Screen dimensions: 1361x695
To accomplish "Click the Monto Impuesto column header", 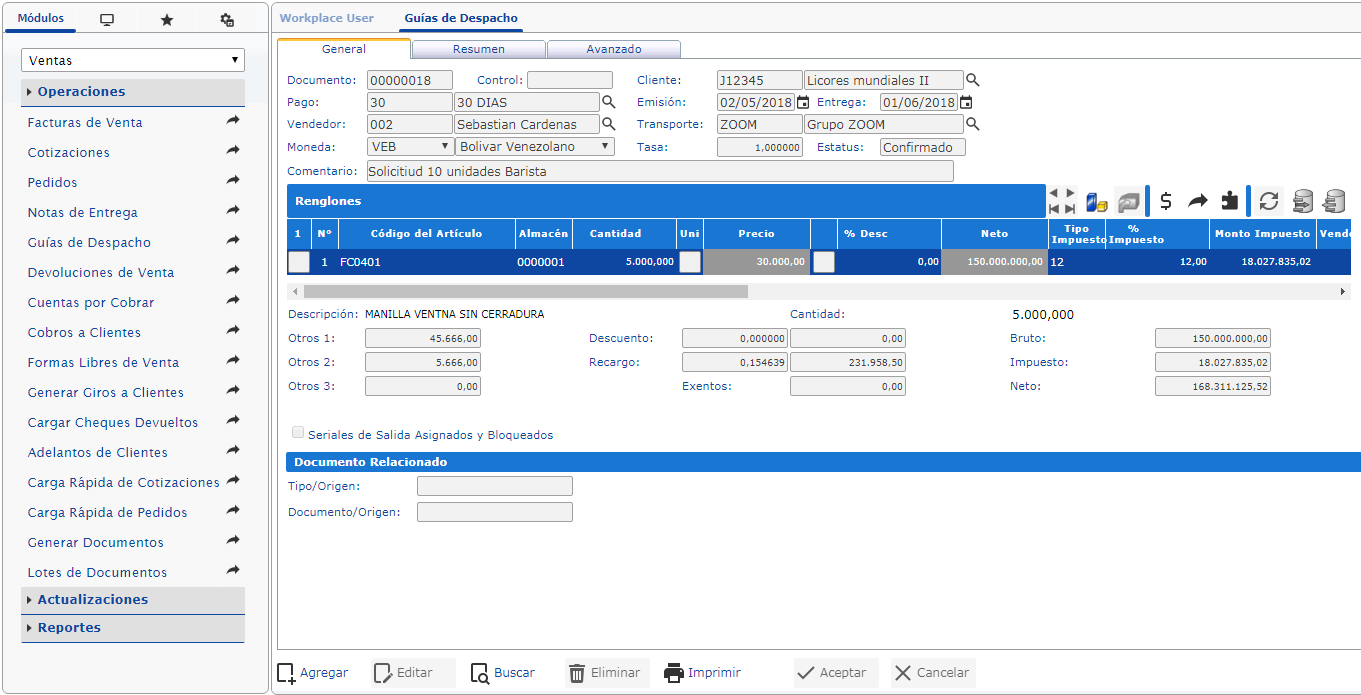I will click(x=1262, y=233).
